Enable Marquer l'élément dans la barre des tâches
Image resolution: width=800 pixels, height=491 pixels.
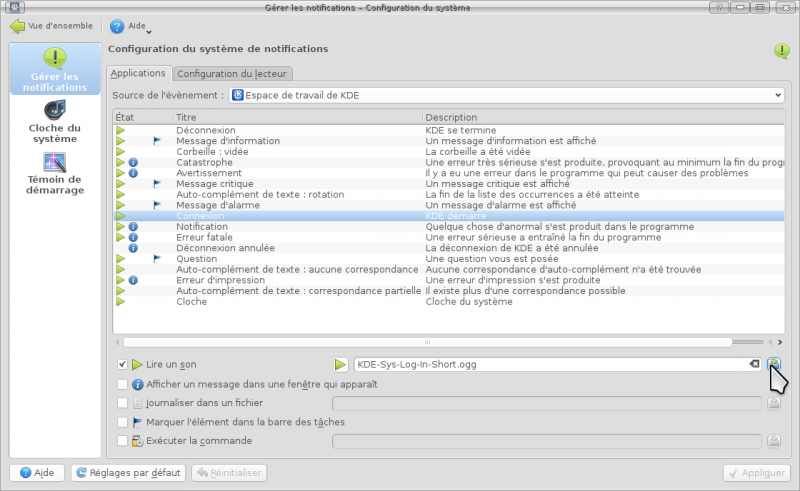coord(122,422)
